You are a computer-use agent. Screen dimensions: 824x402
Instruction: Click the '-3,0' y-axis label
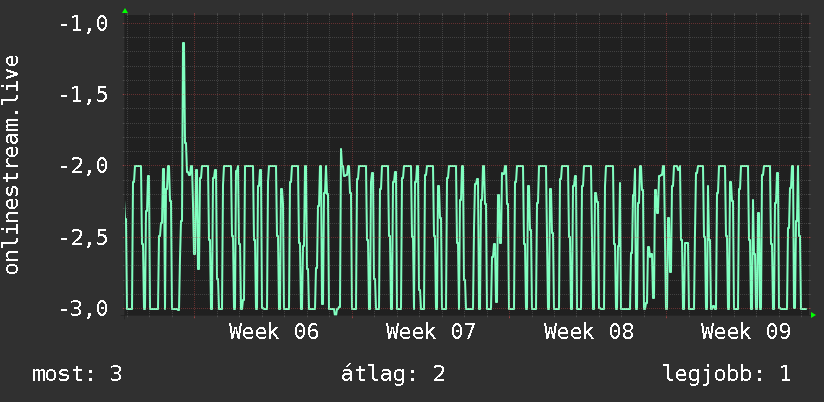click(x=84, y=308)
